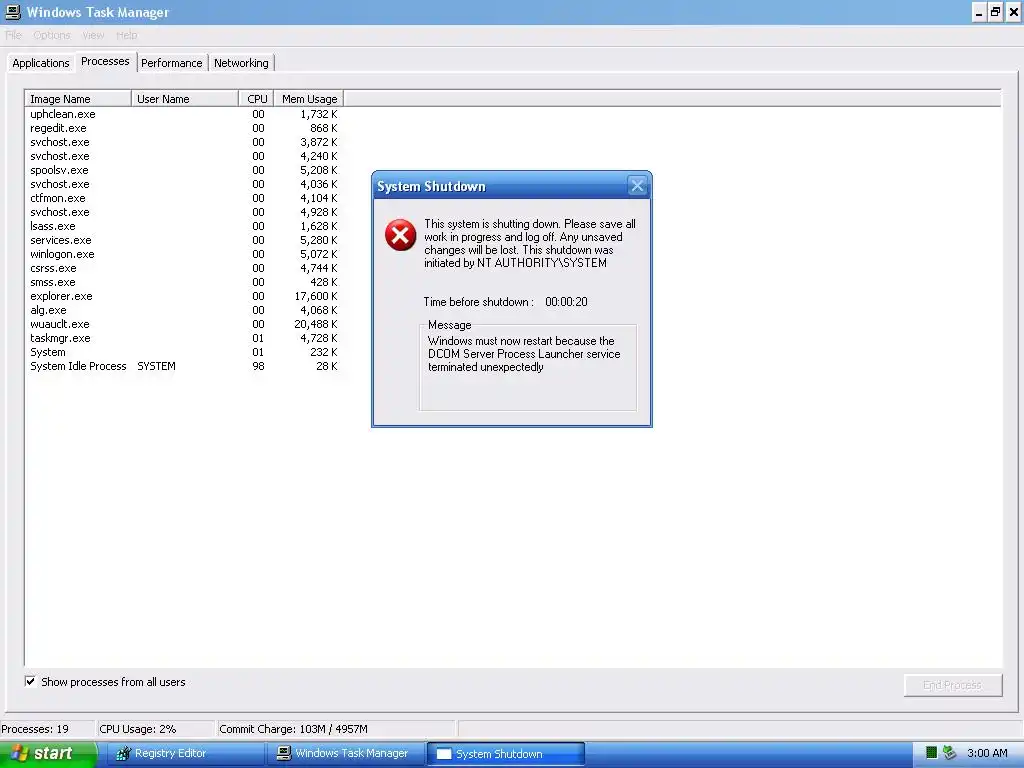Select the services.exe process
This screenshot has width=1024, height=768.
pyautogui.click(x=184, y=240)
